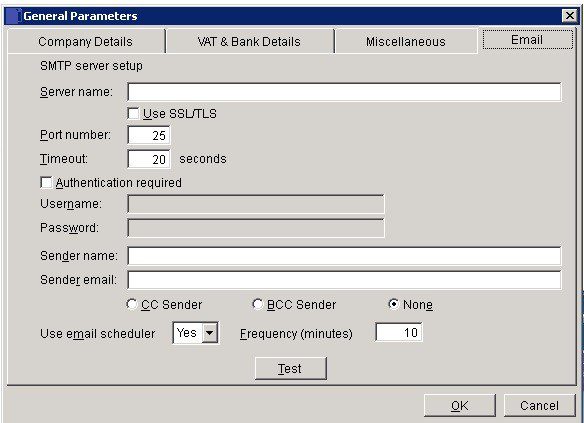The width and height of the screenshot is (584, 423).
Task: Select the Email tab
Action: click(x=527, y=40)
